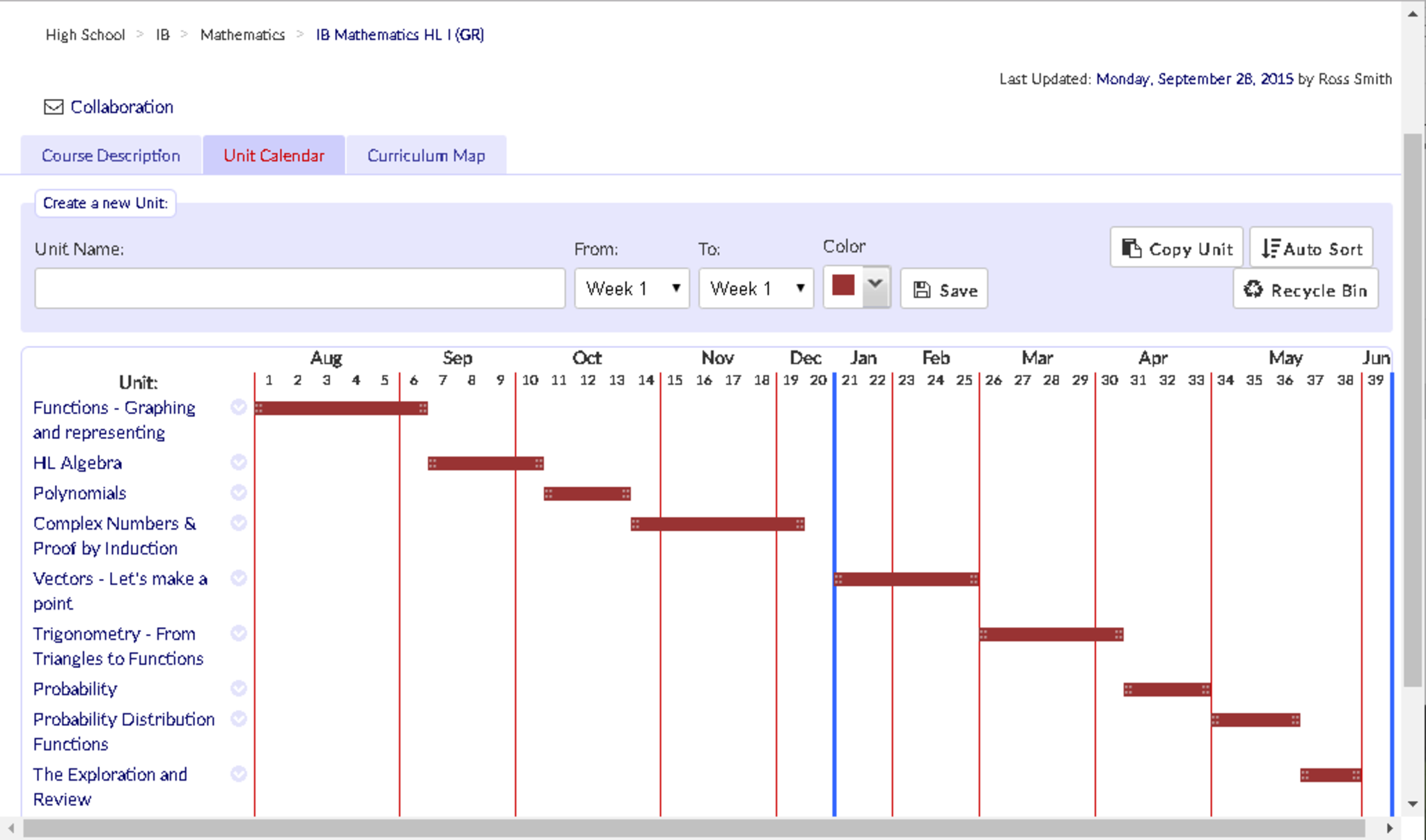1426x840 pixels.
Task: Click the Mathematics breadcrumb link
Action: point(242,35)
